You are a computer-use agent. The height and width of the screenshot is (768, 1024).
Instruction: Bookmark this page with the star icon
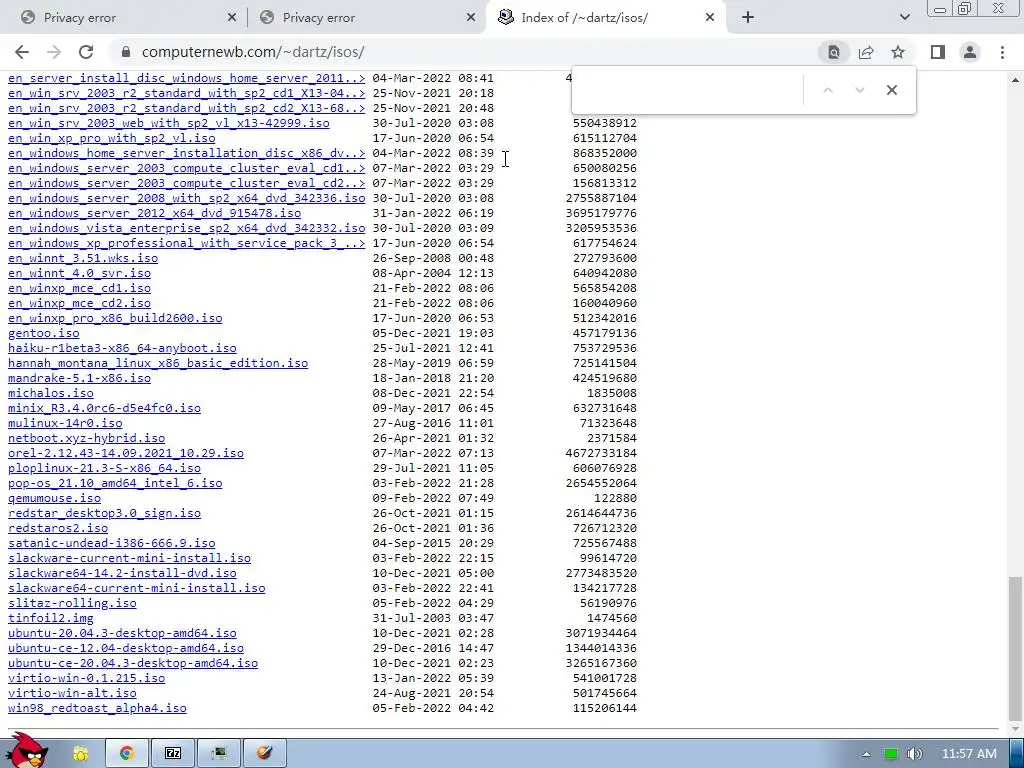[x=898, y=52]
